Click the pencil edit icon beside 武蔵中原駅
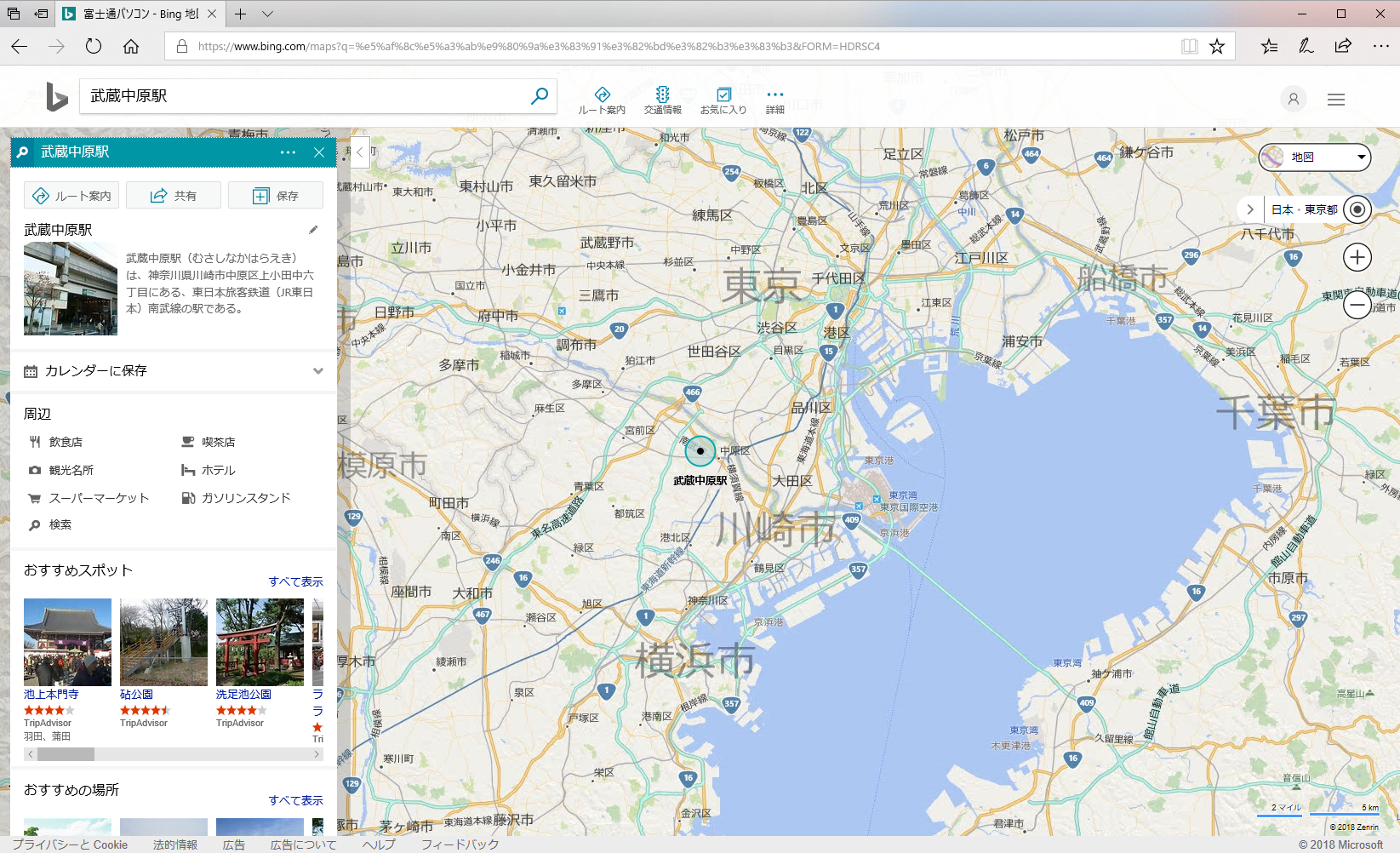1400x853 pixels. tap(313, 230)
